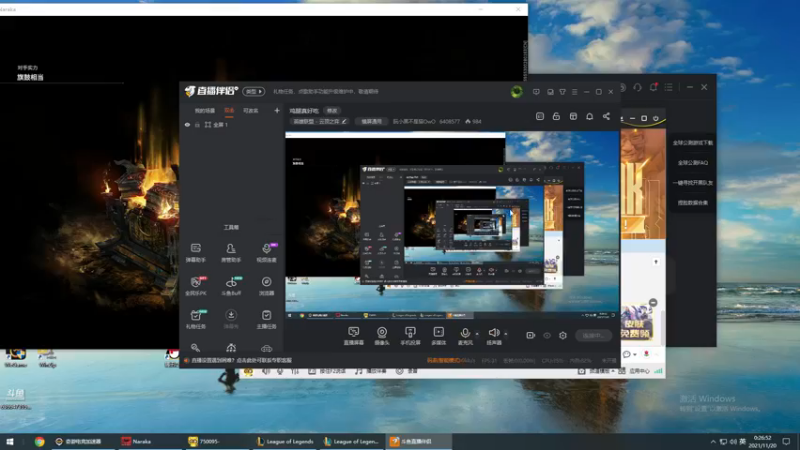800x450 pixels.
Task: Click the 横屏通用 orientation button
Action: (371, 121)
